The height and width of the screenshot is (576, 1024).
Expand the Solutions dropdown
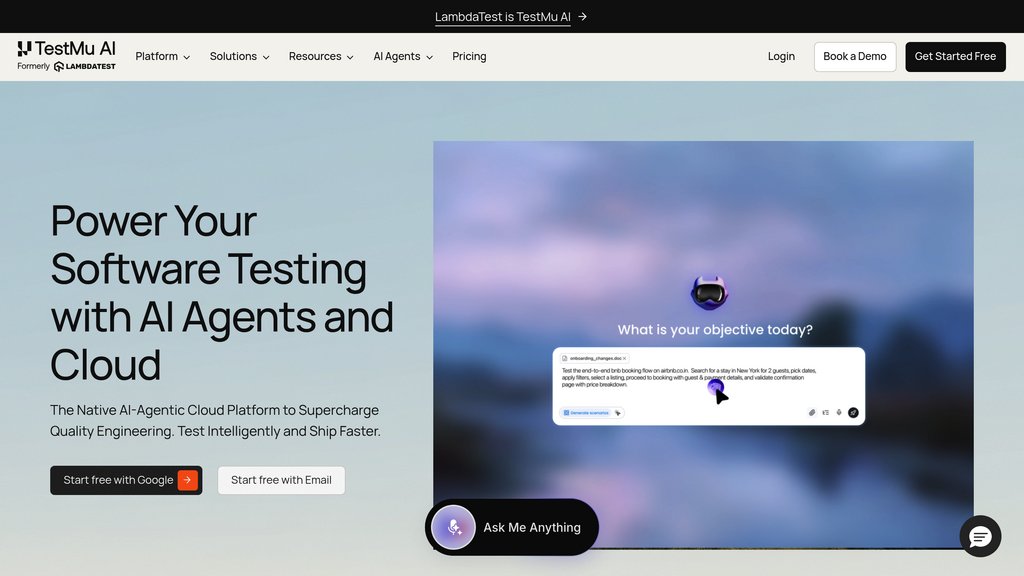240,56
